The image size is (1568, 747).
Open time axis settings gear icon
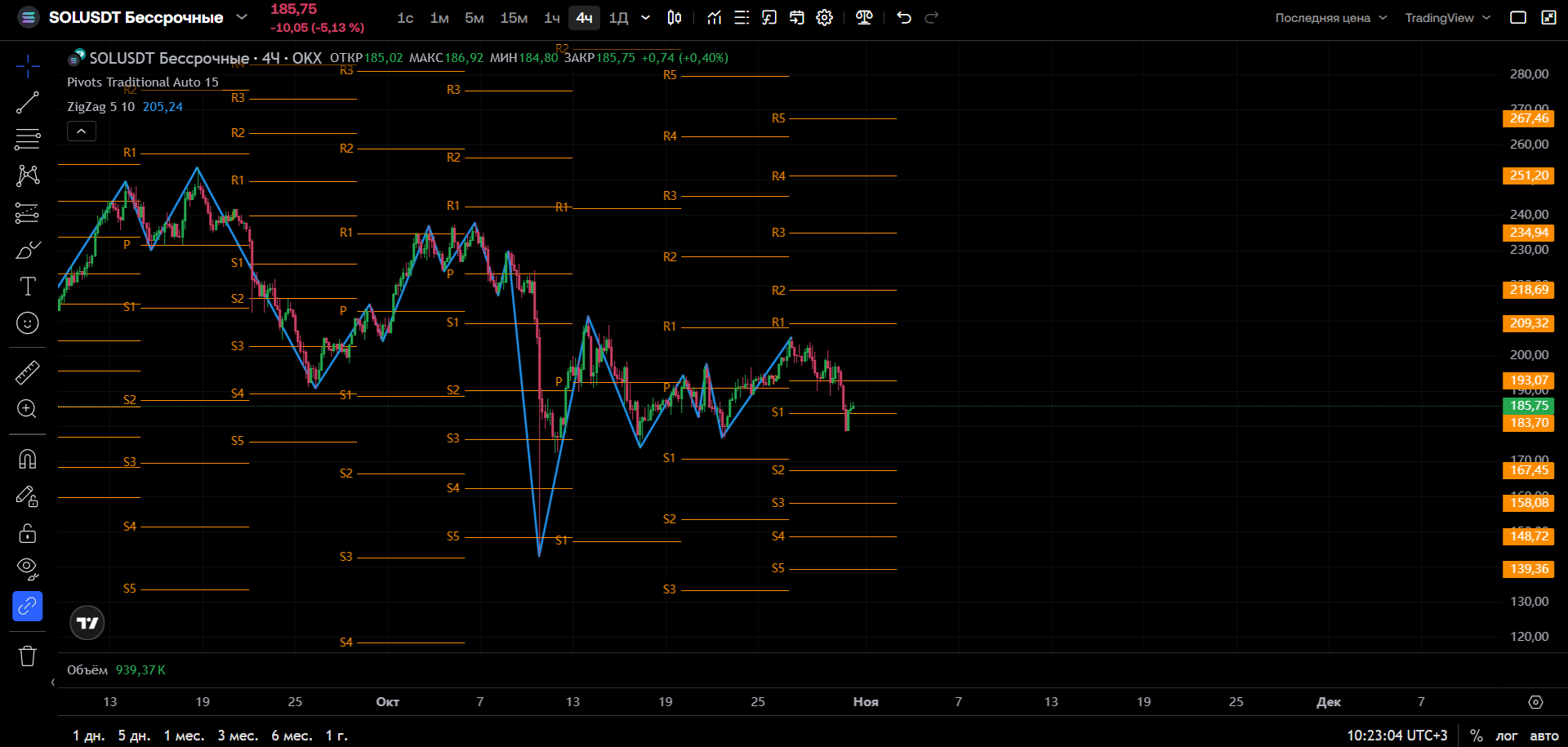(1536, 702)
